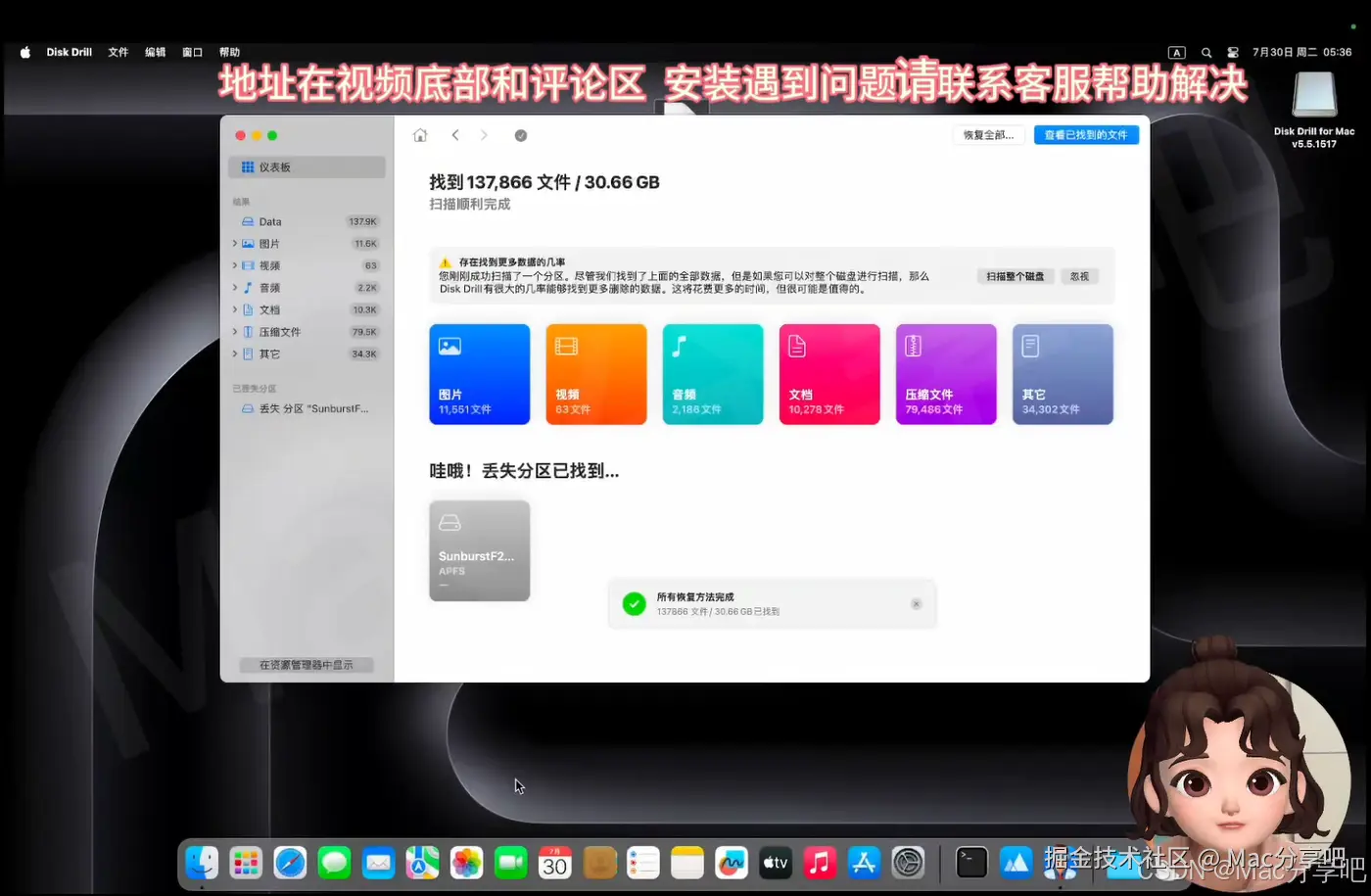Expand the 压缩文件 category in the sidebar
1371x896 pixels.
click(x=234, y=331)
